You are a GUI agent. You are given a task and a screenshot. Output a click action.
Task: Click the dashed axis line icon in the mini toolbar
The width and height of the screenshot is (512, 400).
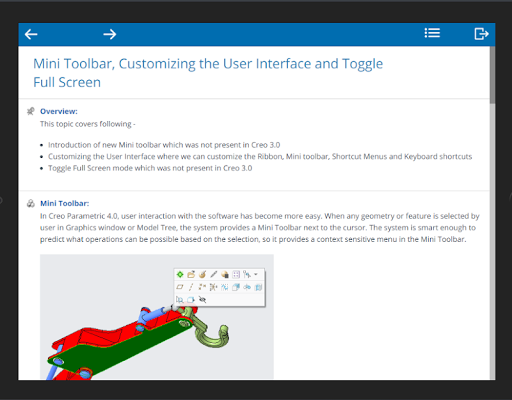pos(191,287)
